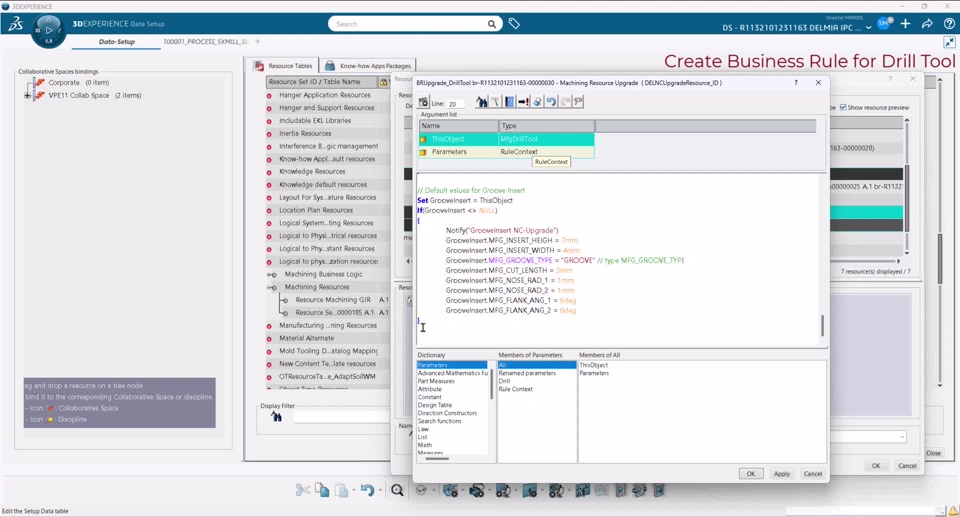Click OK in the background dialog

click(876, 466)
